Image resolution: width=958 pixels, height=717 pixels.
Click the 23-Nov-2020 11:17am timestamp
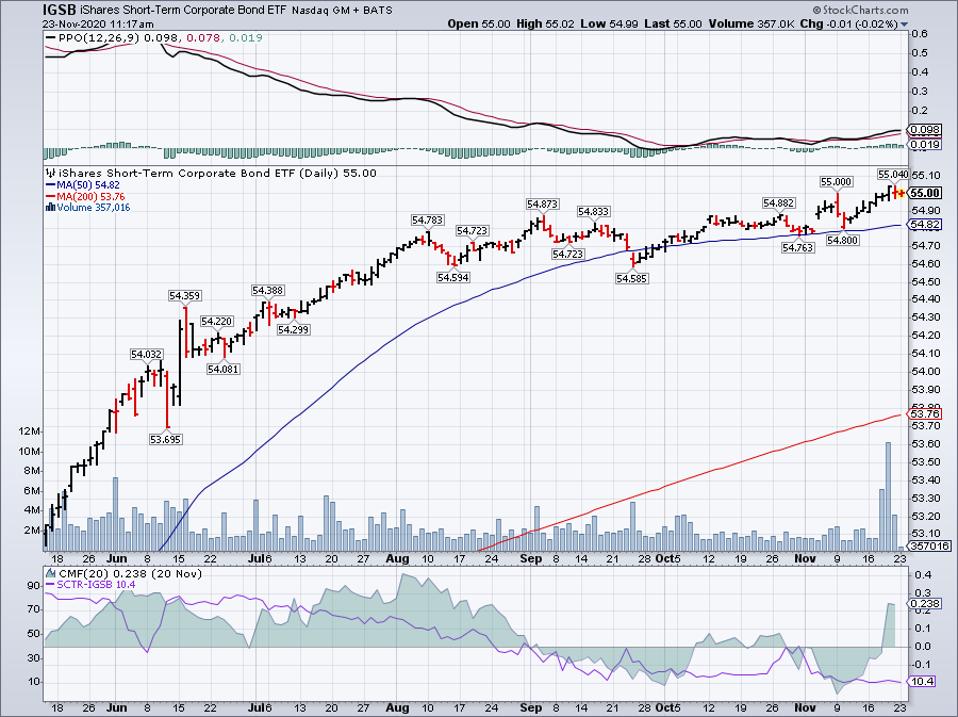[98, 24]
